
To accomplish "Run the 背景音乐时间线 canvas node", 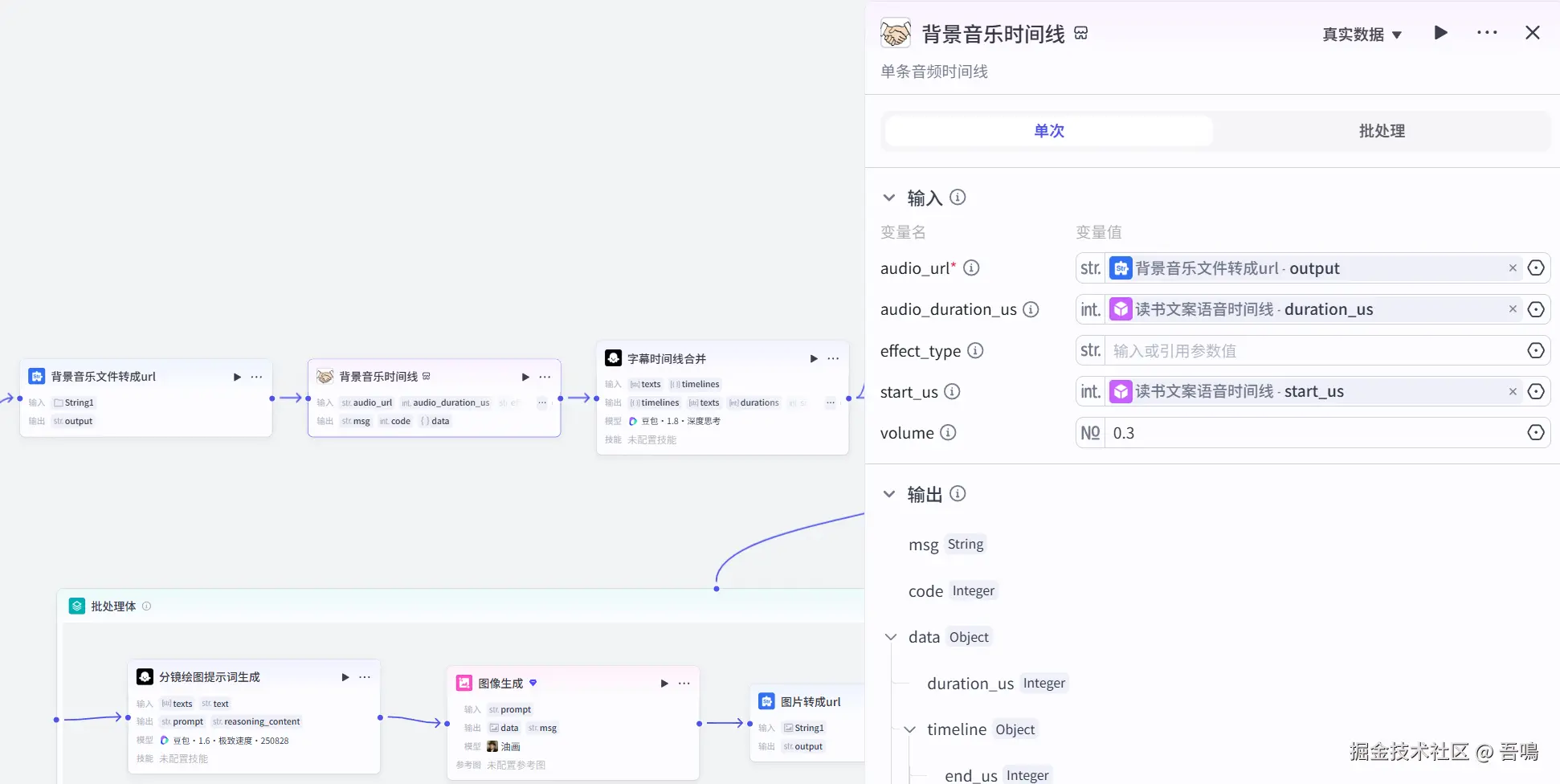I will 525,377.
